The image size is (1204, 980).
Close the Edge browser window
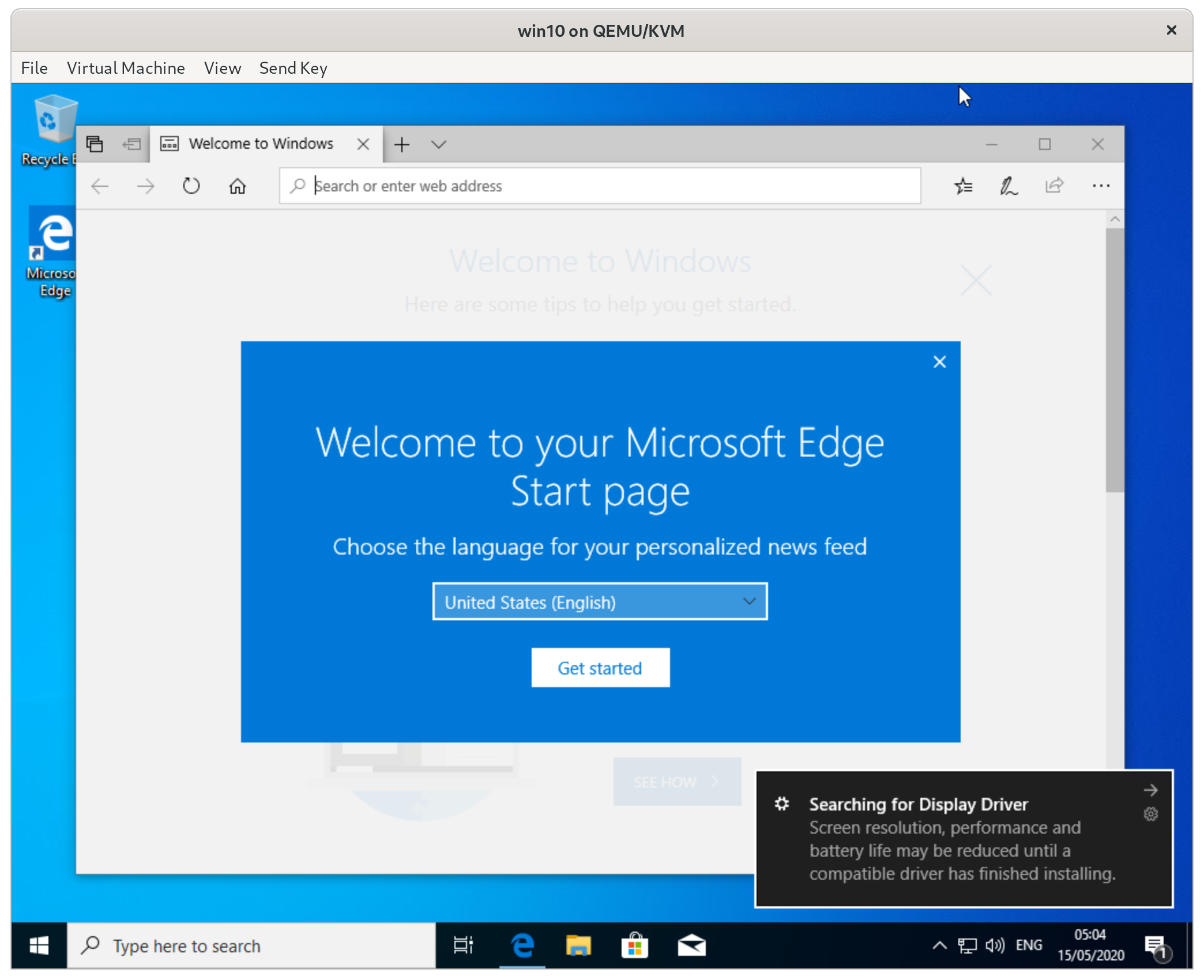pos(1097,144)
